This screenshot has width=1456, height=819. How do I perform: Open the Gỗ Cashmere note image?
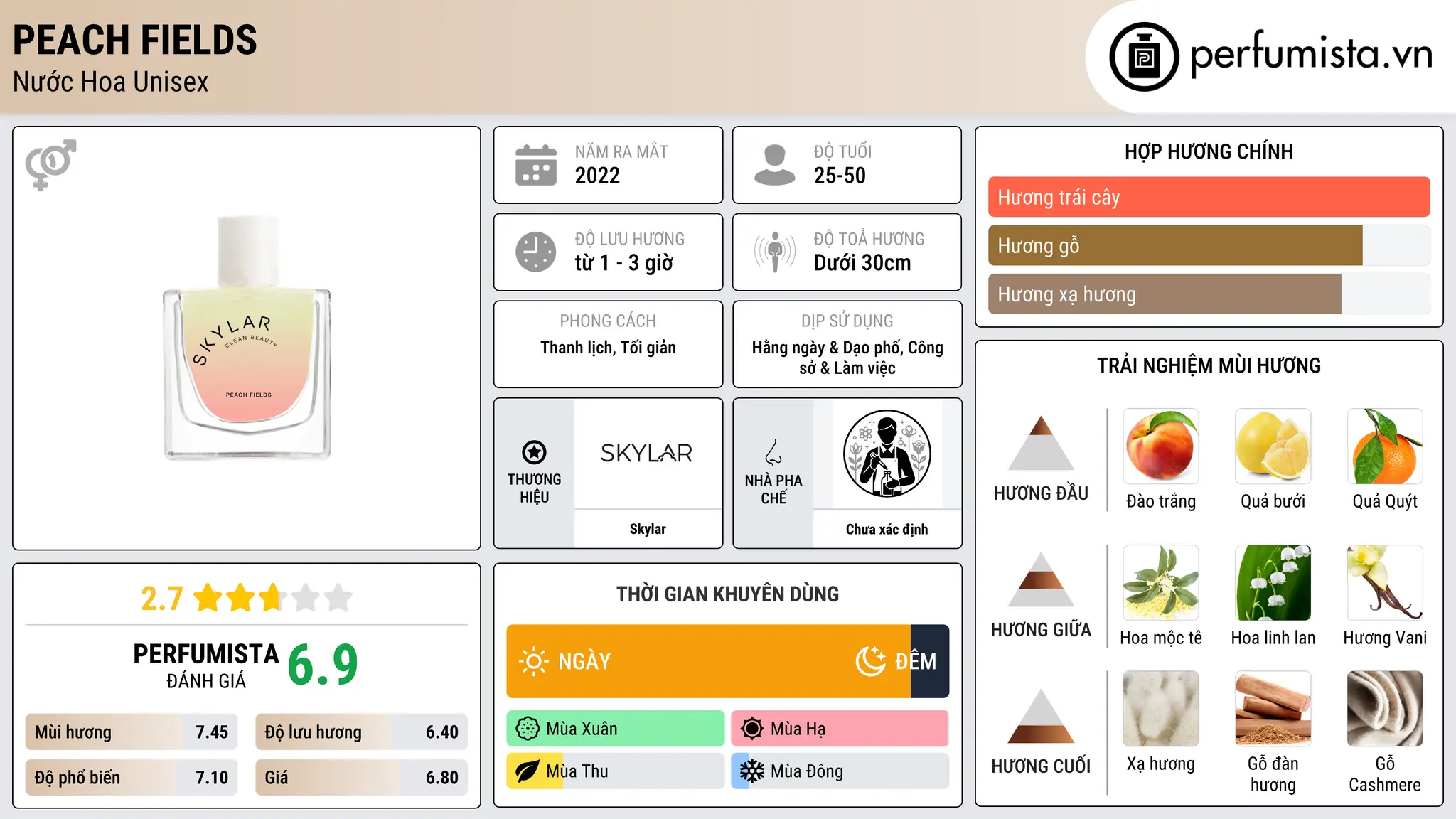point(1385,709)
